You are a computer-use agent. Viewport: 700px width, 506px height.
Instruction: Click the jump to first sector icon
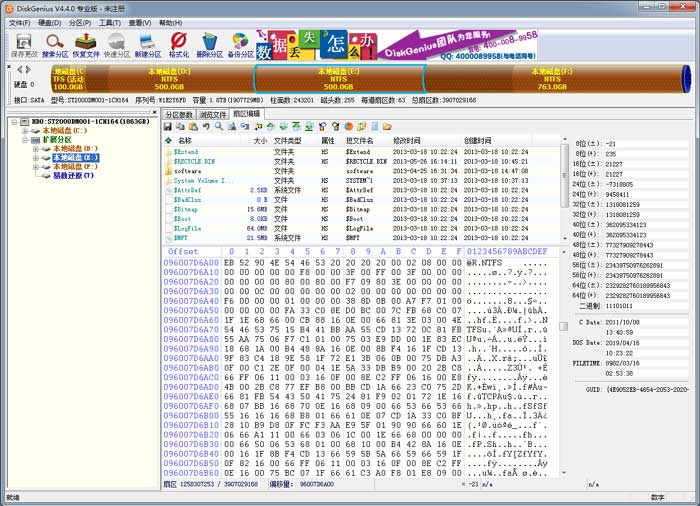(296, 127)
